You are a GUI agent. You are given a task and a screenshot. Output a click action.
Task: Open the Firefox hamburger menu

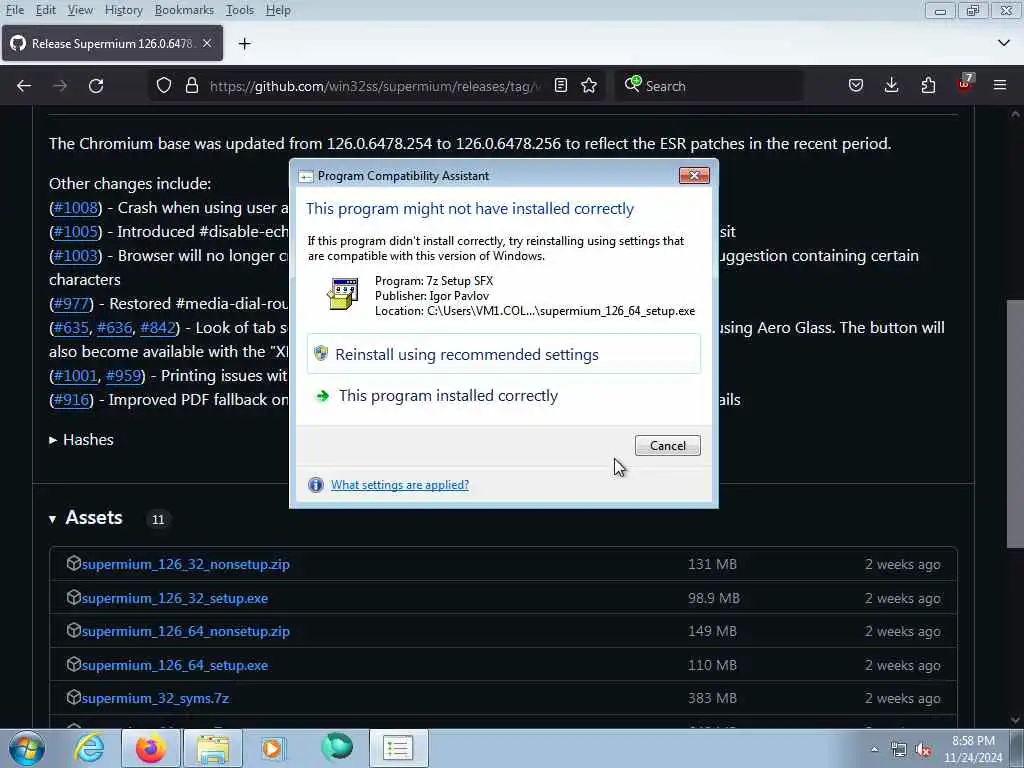click(1000, 86)
